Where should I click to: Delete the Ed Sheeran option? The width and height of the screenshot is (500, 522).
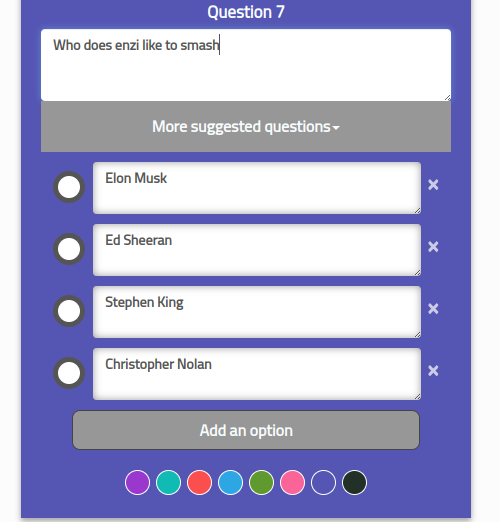(x=433, y=247)
